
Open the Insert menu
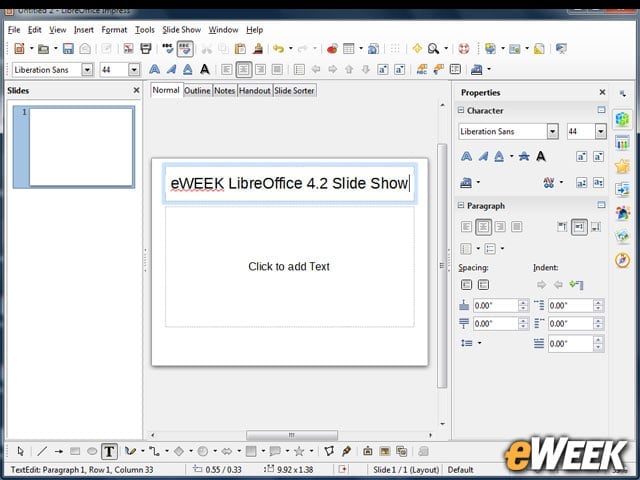coord(84,30)
